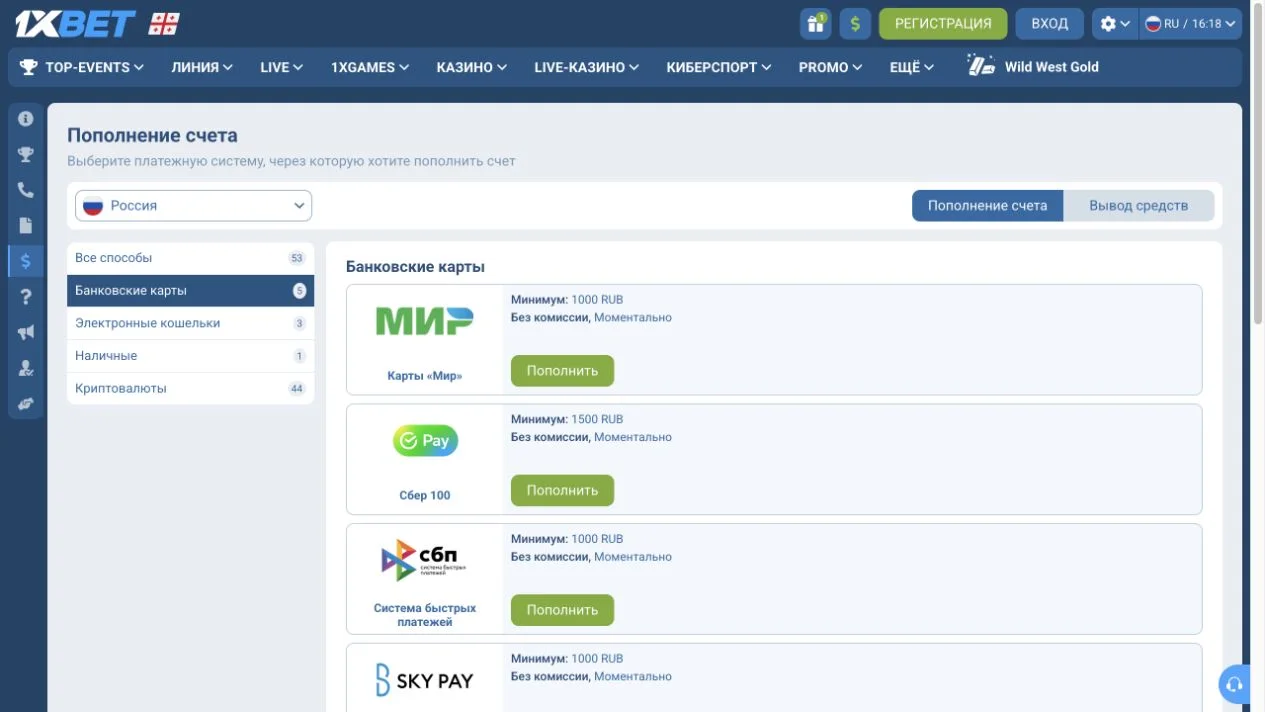Click the 1XBET logo

[x=74, y=24]
